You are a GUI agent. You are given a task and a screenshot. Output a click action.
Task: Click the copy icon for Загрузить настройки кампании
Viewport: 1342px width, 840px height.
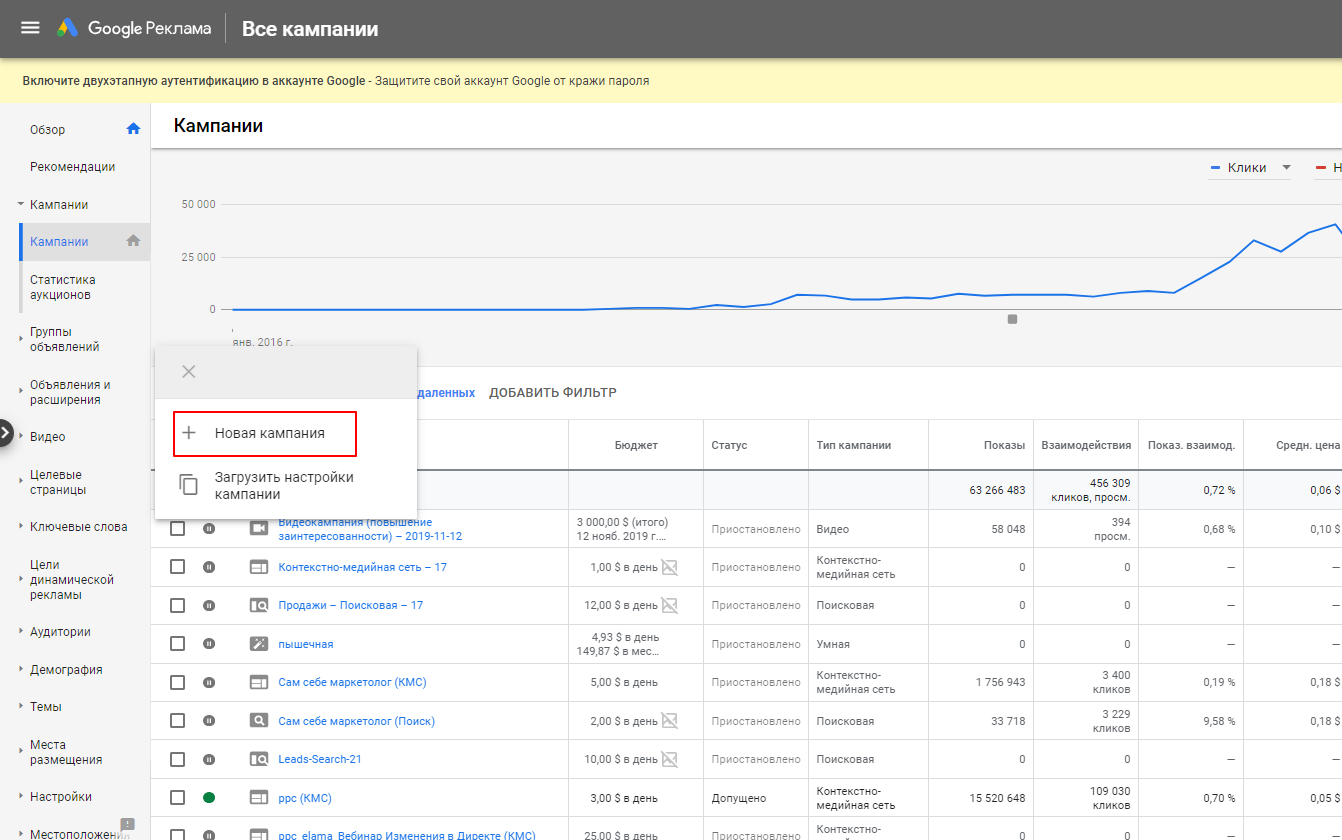189,485
